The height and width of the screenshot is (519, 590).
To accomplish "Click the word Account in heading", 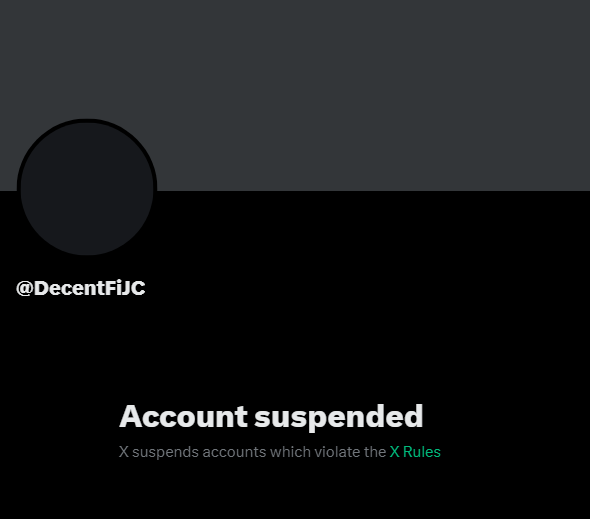I will pyautogui.click(x=183, y=416).
